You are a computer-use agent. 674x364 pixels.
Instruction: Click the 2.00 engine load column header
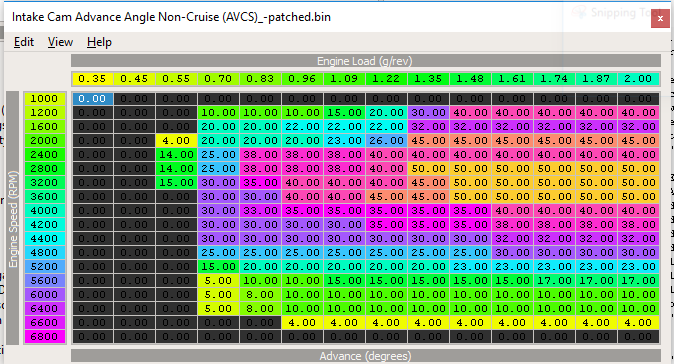click(638, 79)
